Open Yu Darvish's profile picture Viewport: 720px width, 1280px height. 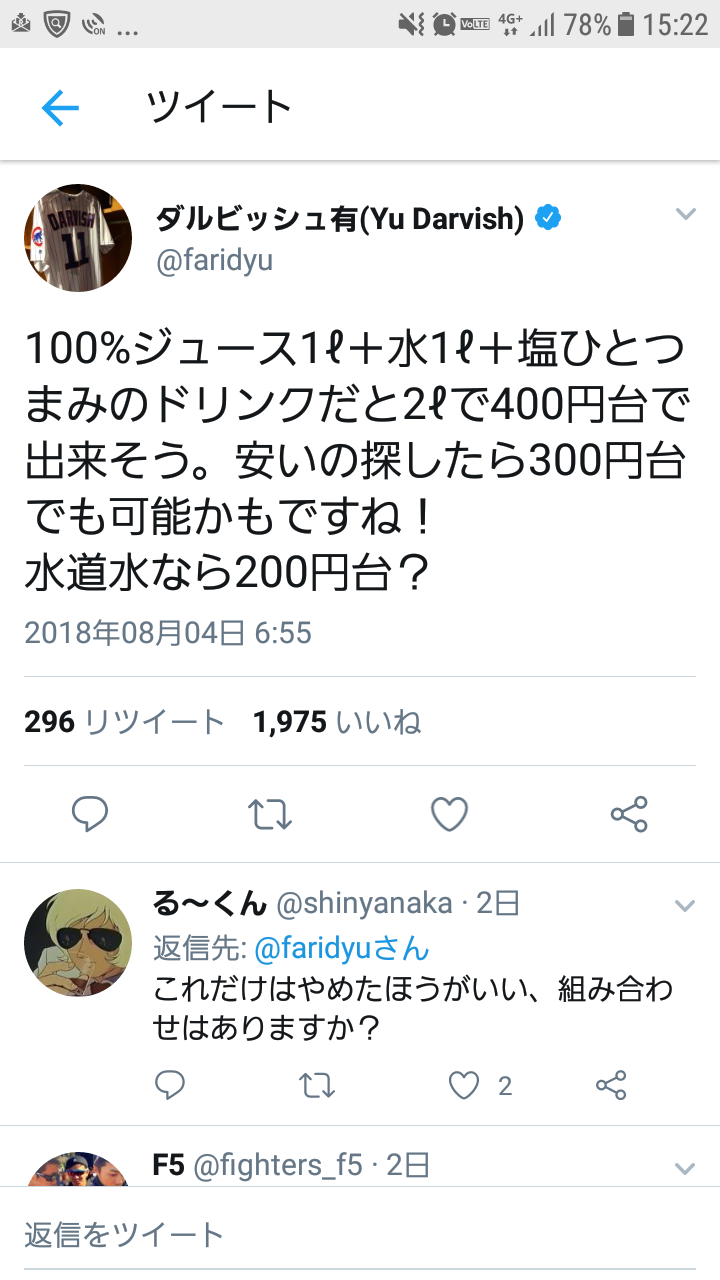click(78, 238)
